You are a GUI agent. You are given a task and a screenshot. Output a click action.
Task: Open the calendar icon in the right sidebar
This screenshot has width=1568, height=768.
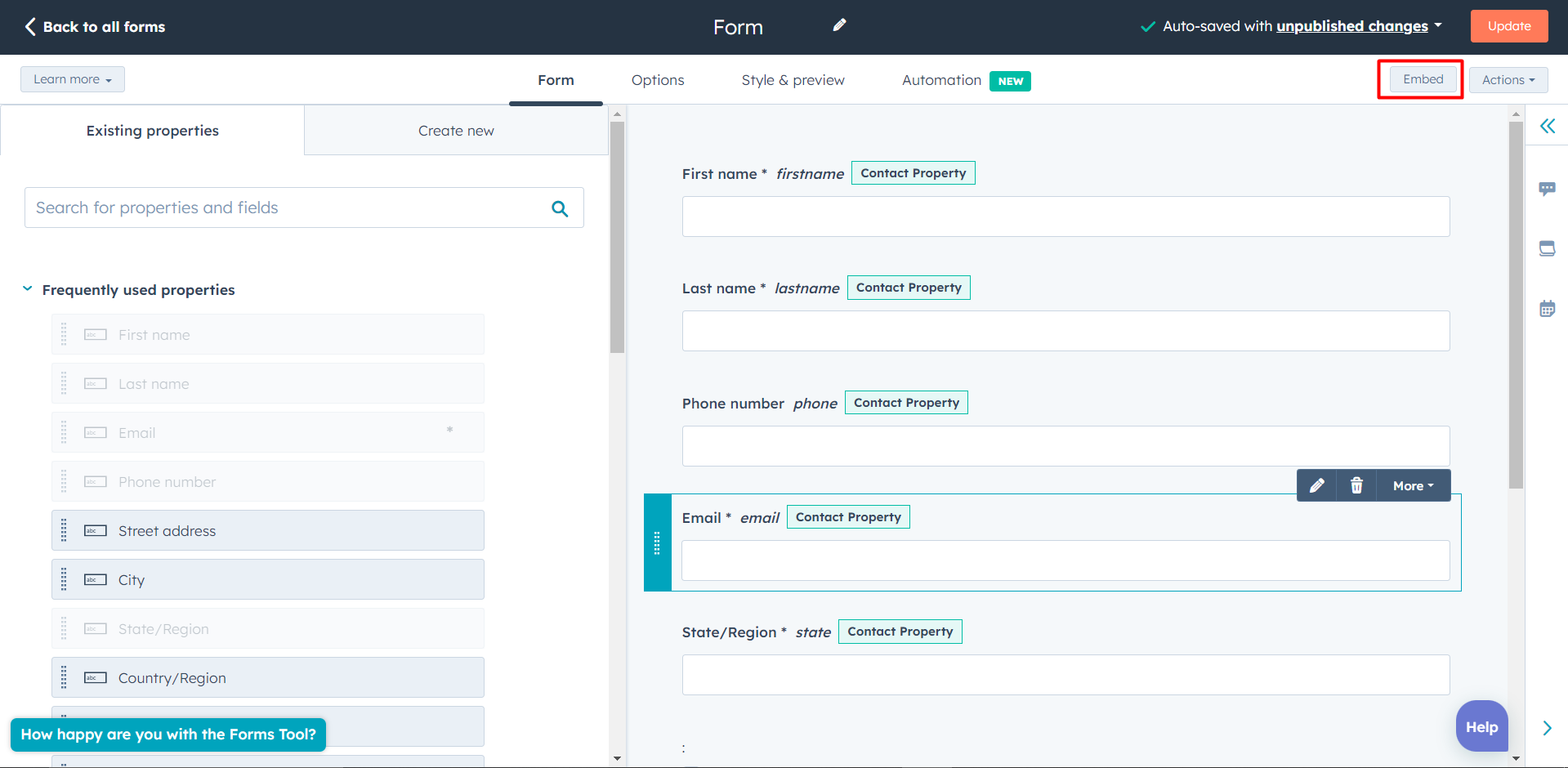1548,307
